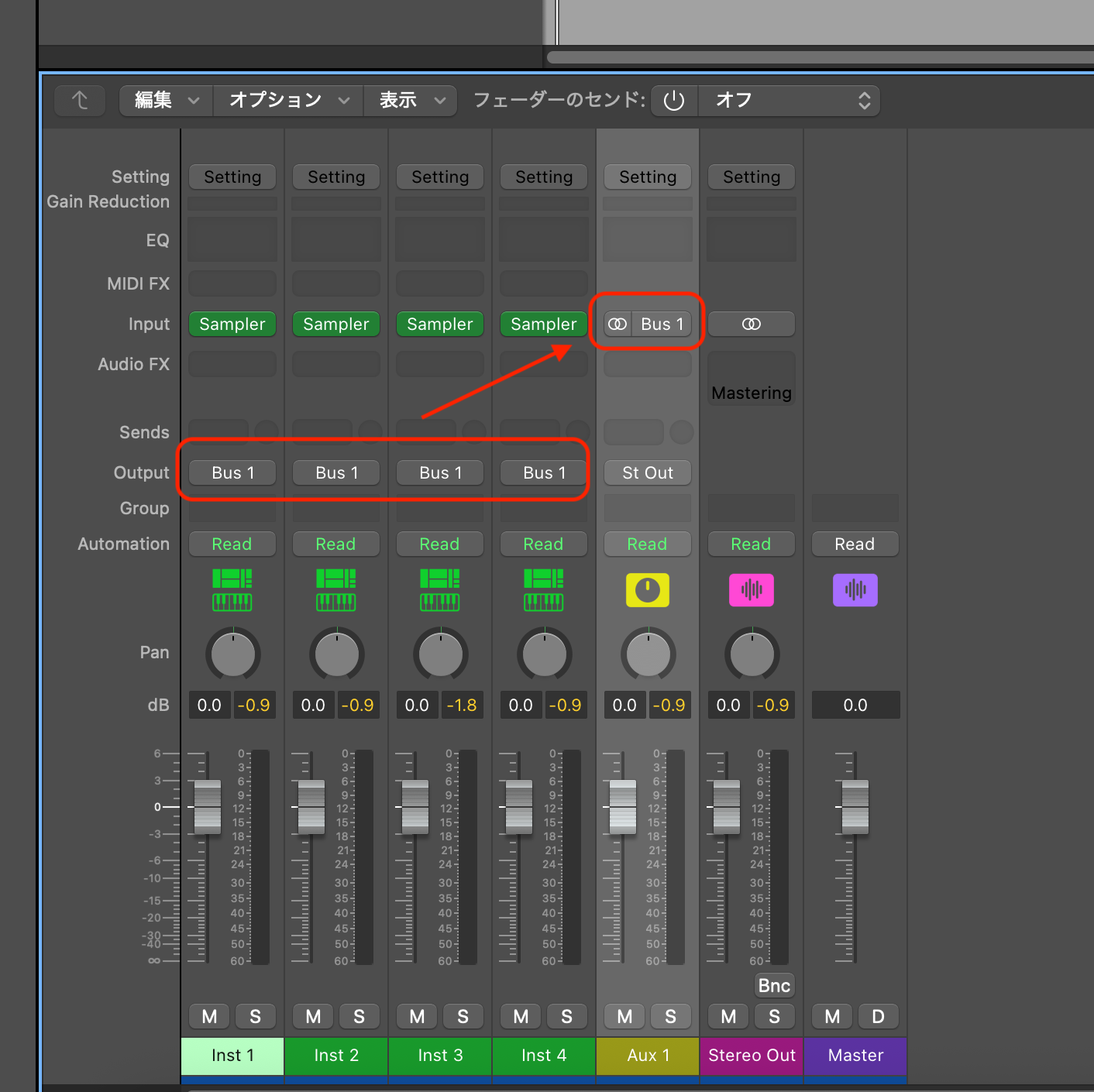Open Aux 1 automation Read mode menu

pos(647,544)
